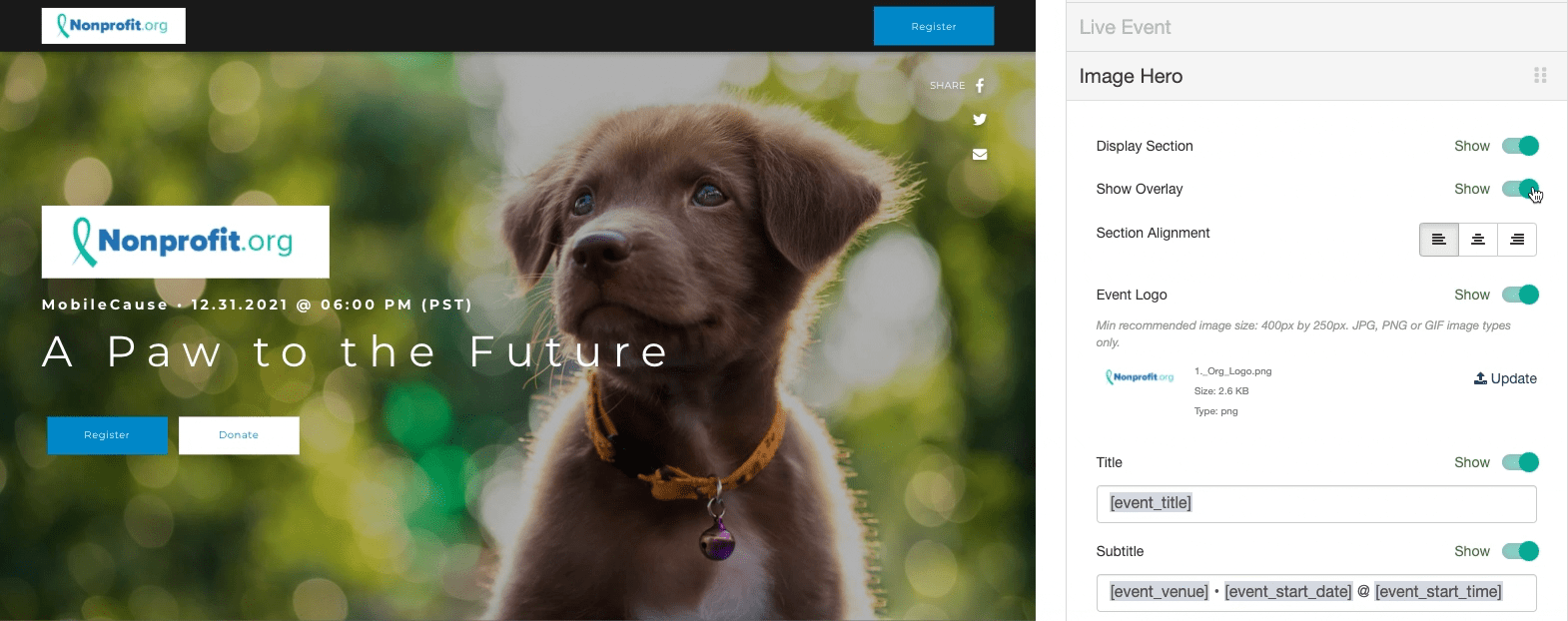The image size is (1568, 621).
Task: Share event on Facebook icon
Action: [980, 86]
